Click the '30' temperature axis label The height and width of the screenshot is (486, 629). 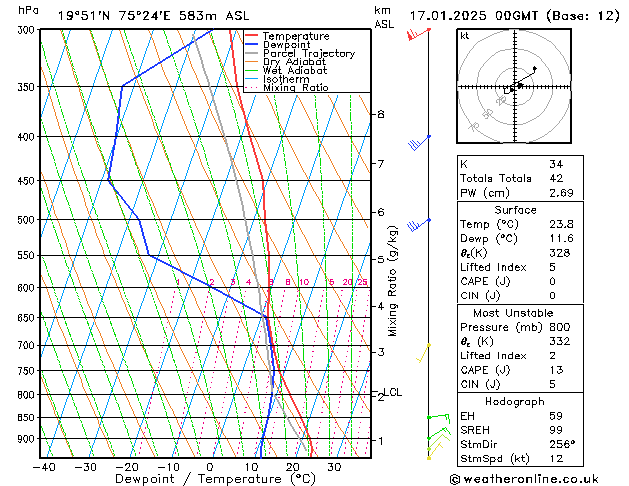pyautogui.click(x=334, y=467)
